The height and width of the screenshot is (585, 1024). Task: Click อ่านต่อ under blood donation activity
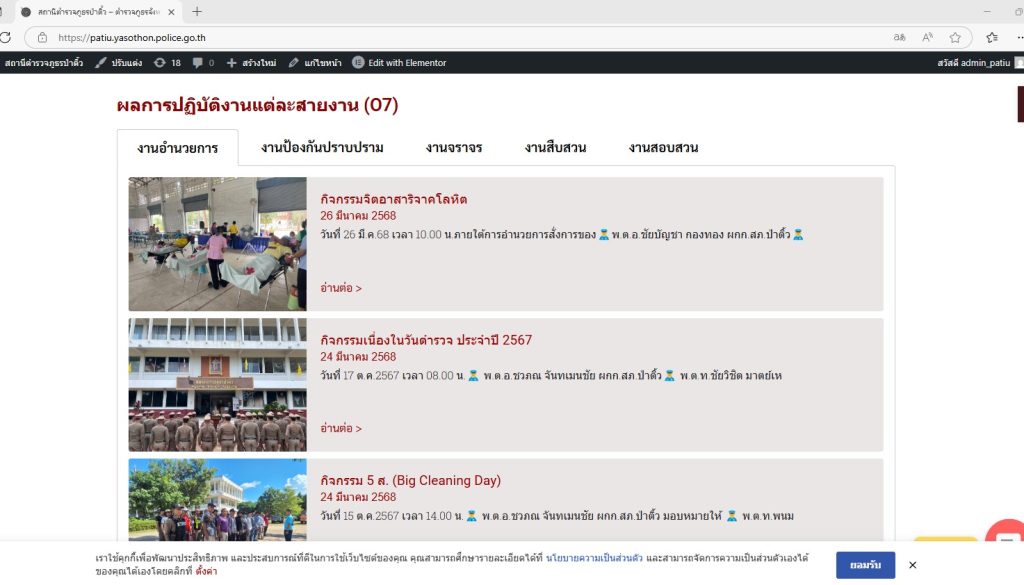pyautogui.click(x=341, y=288)
